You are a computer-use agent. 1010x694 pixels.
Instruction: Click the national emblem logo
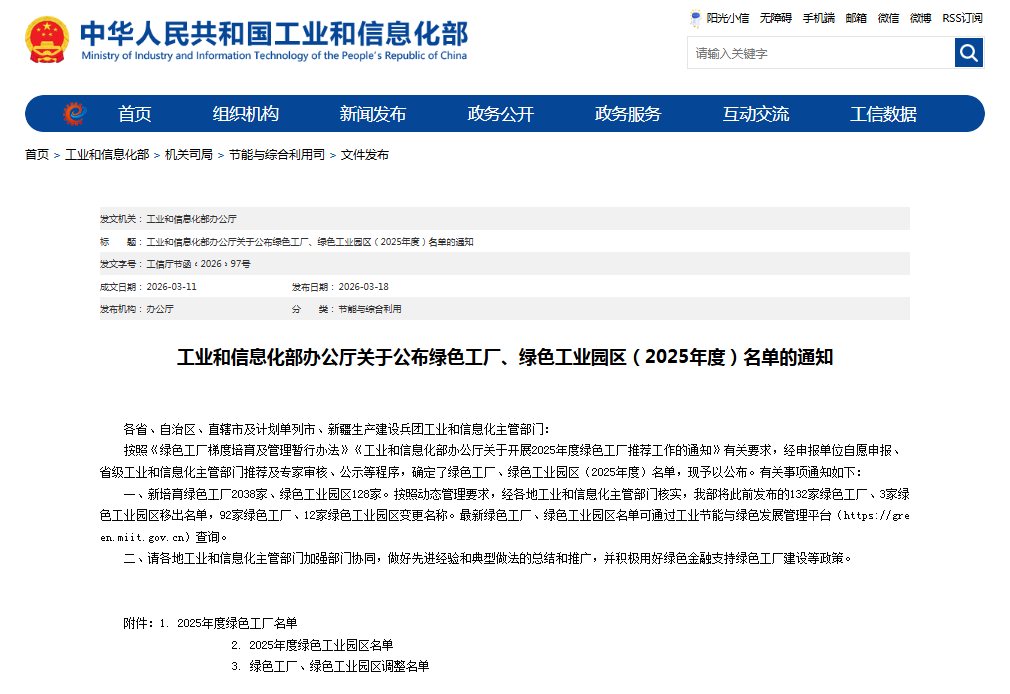point(47,39)
